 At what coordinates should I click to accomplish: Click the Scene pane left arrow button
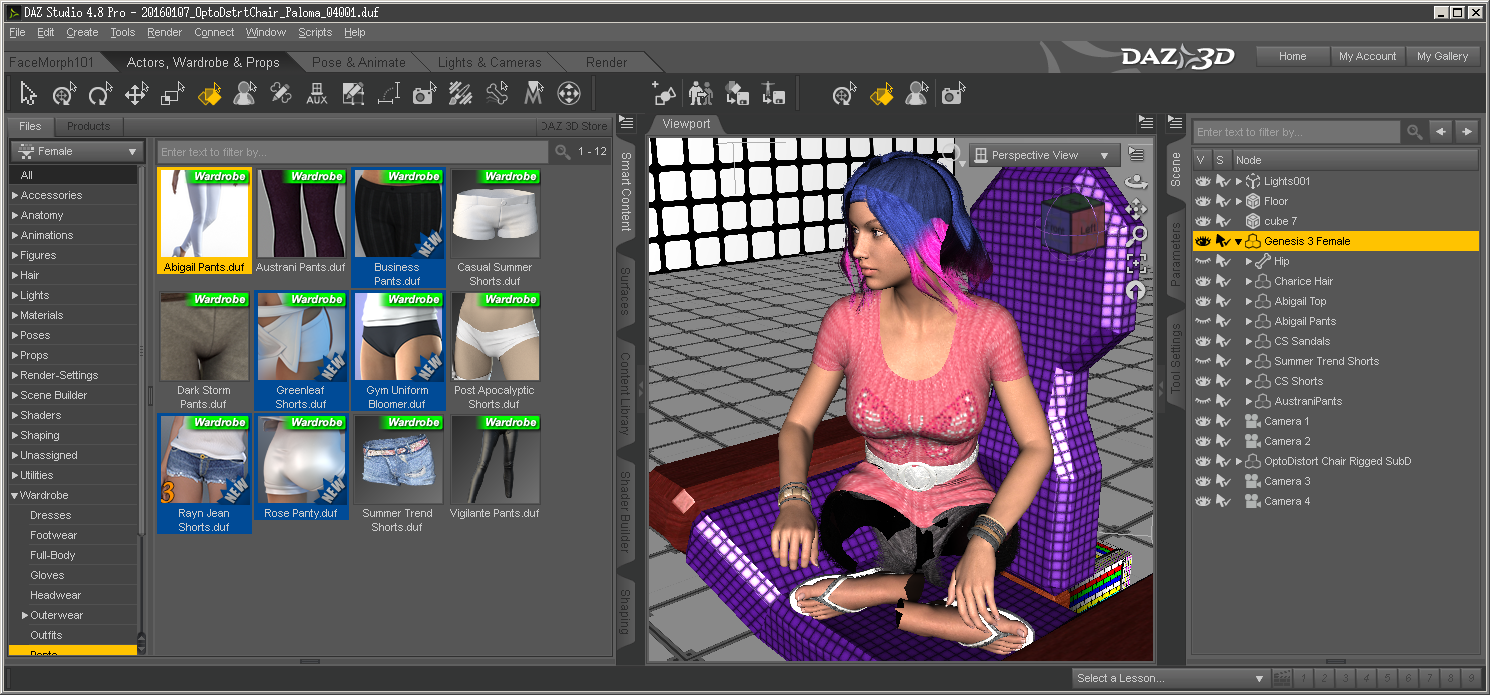(x=1441, y=132)
